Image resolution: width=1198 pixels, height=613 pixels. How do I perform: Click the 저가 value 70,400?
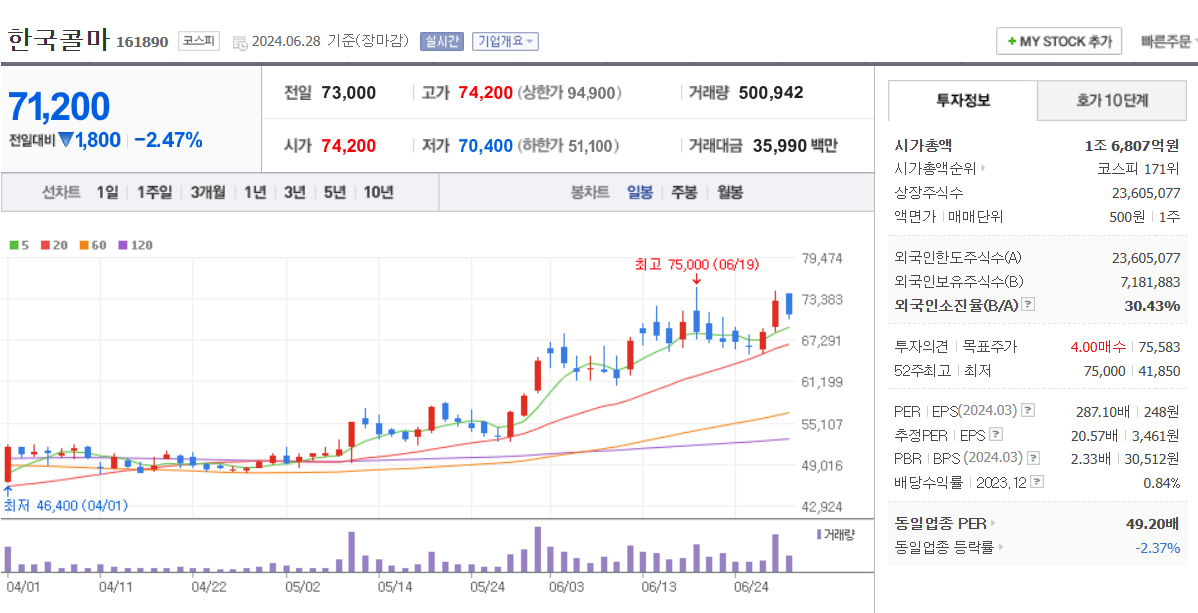(485, 145)
